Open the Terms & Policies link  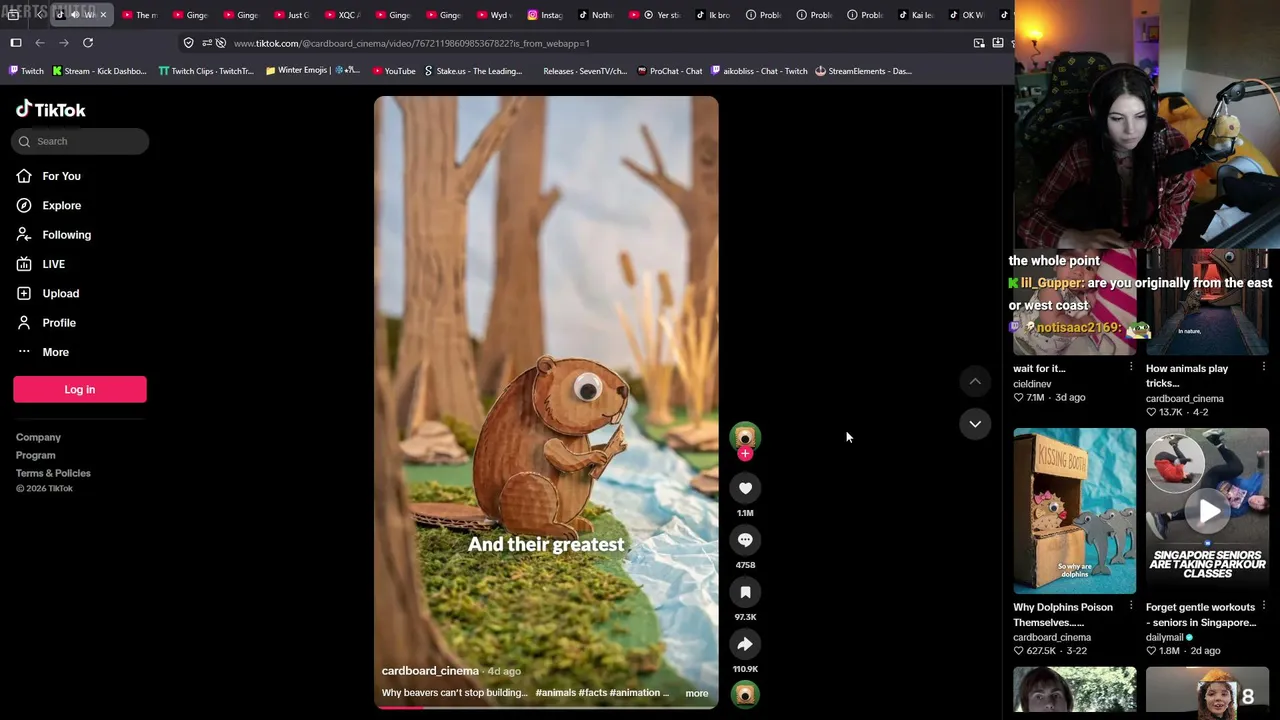pos(53,473)
